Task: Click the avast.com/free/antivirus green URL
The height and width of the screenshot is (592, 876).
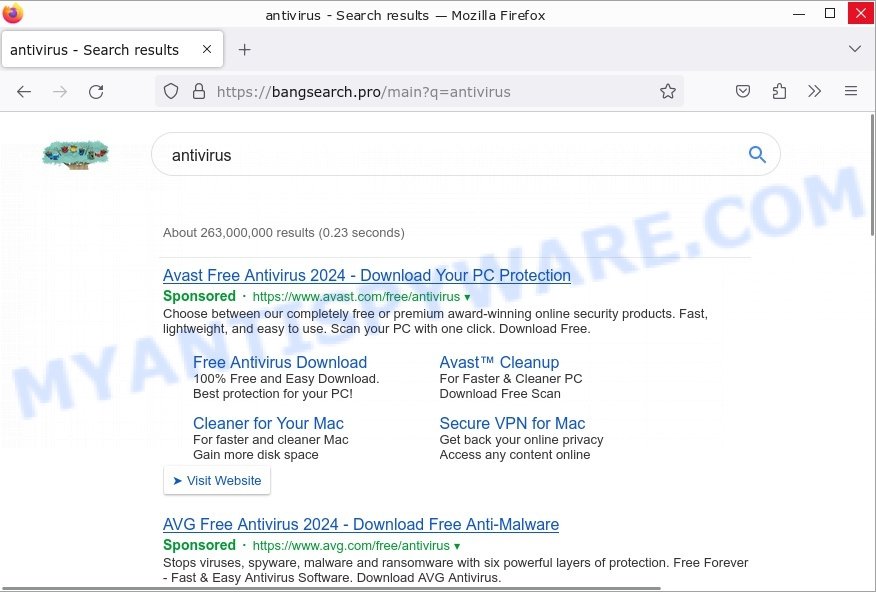Action: point(356,297)
